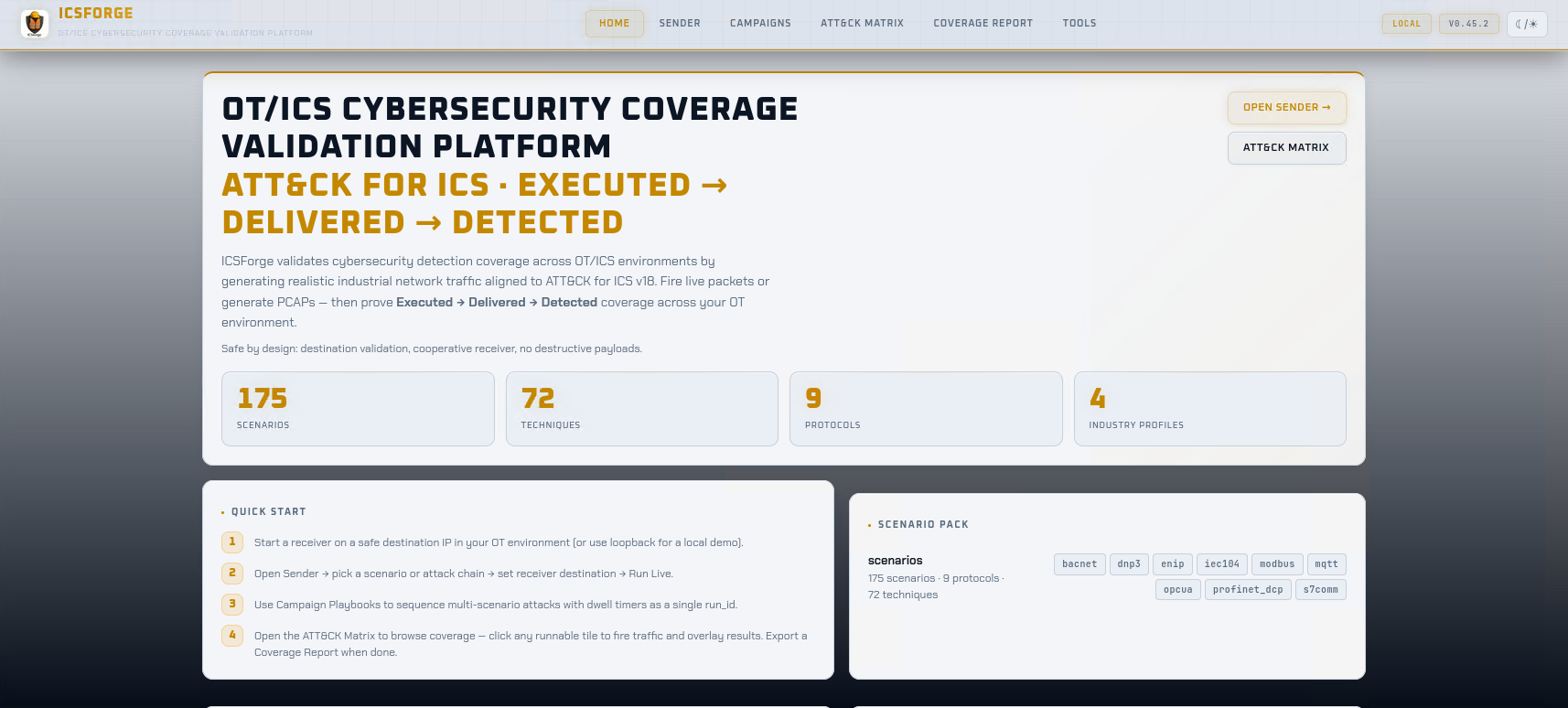Select the 72 Techniques stat card
The height and width of the screenshot is (708, 1568).
pyautogui.click(x=641, y=409)
